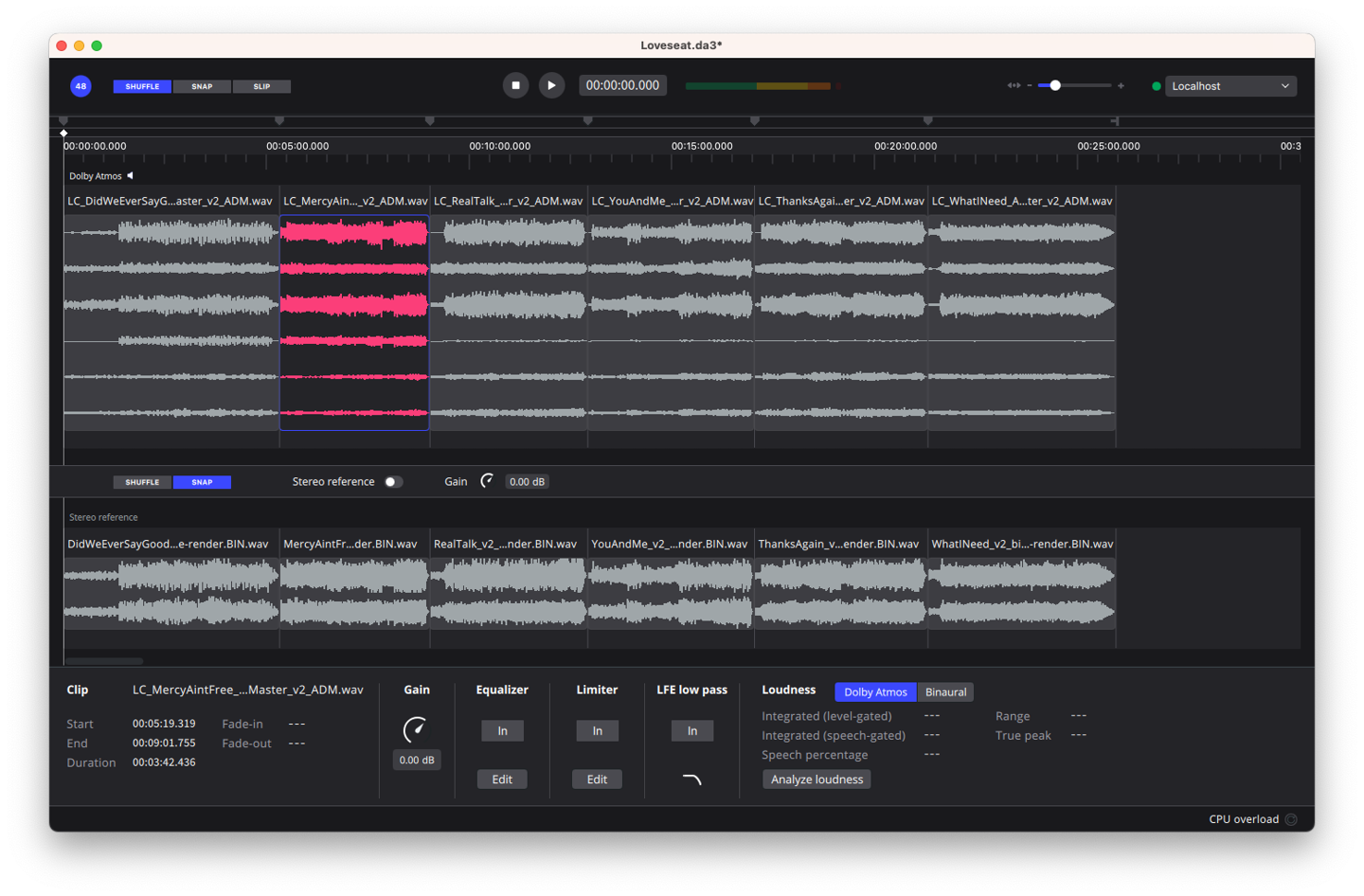
Task: Click the blue 48 sample rate badge
Action: click(x=81, y=86)
